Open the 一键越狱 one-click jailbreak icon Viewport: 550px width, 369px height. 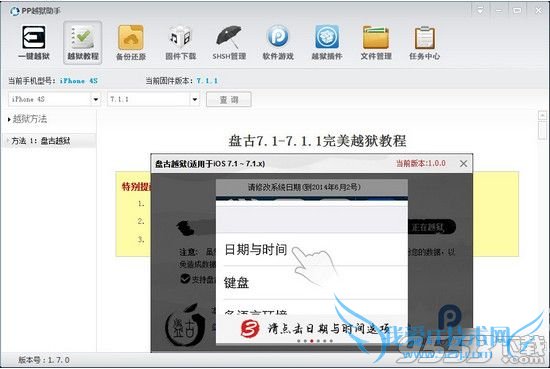pyautogui.click(x=34, y=42)
